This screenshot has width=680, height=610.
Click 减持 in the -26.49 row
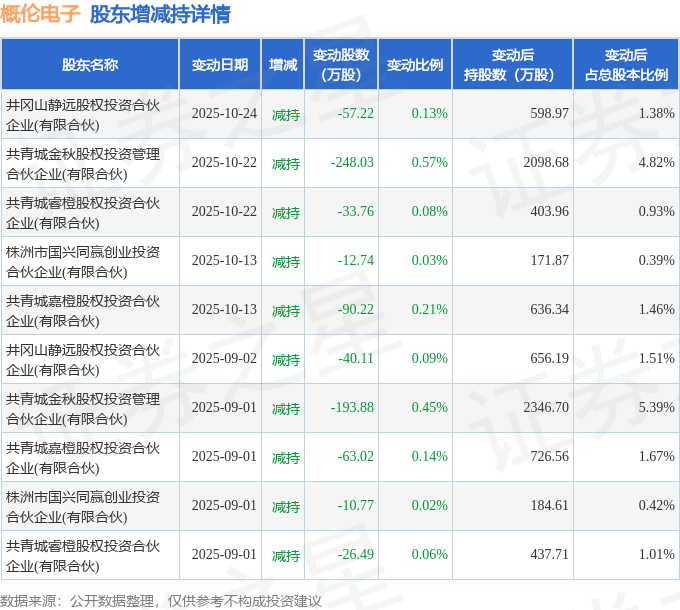tap(286, 556)
